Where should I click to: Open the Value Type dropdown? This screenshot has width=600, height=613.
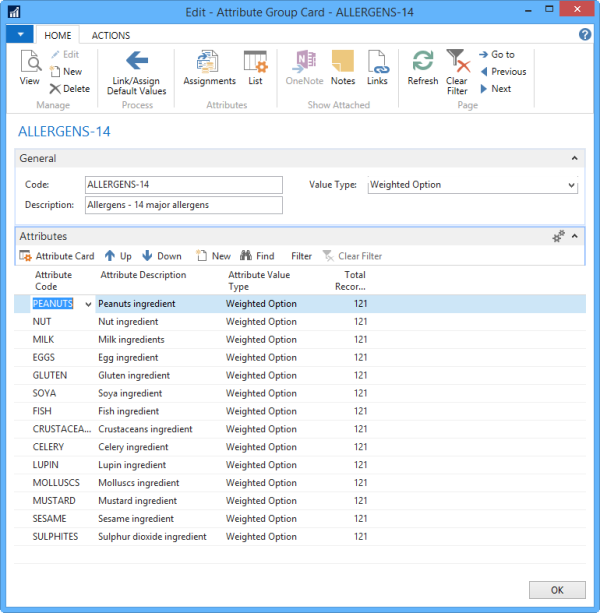pos(572,185)
